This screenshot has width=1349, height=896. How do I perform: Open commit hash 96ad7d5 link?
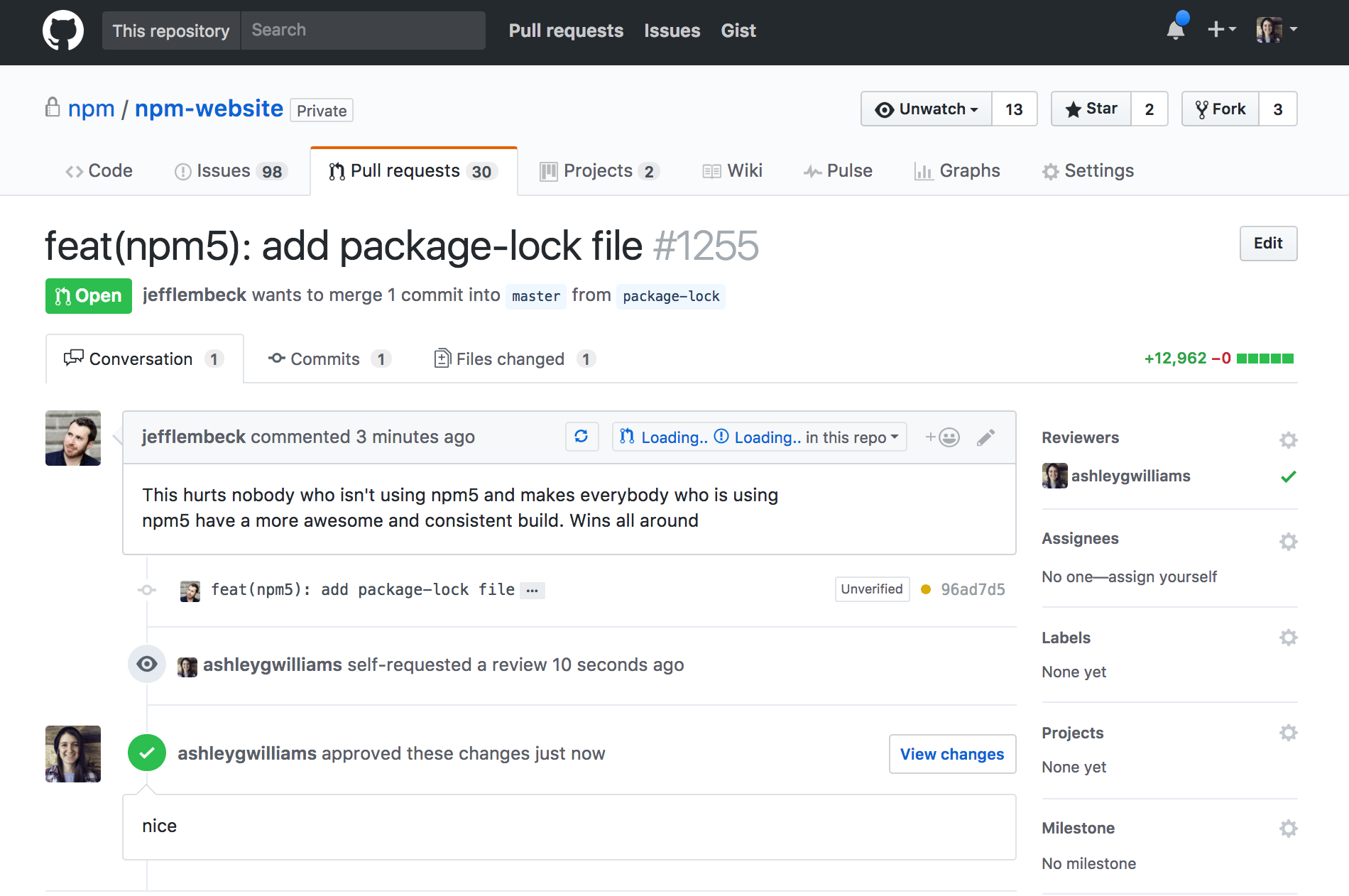coord(973,589)
